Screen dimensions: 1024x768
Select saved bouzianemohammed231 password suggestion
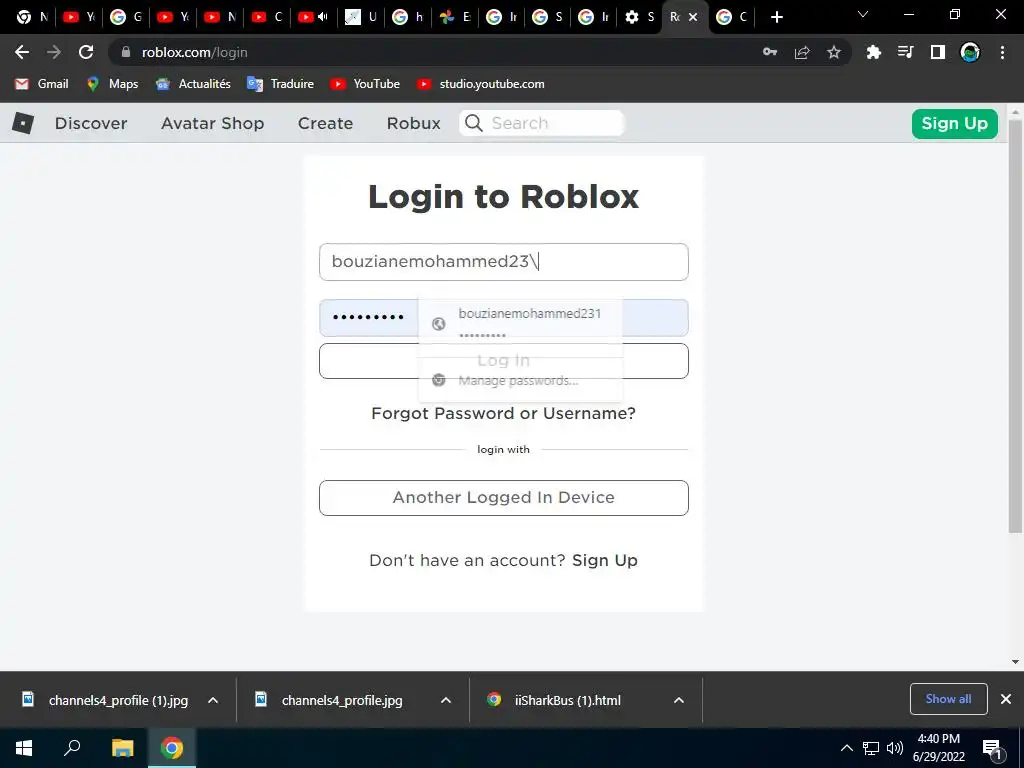[520, 323]
